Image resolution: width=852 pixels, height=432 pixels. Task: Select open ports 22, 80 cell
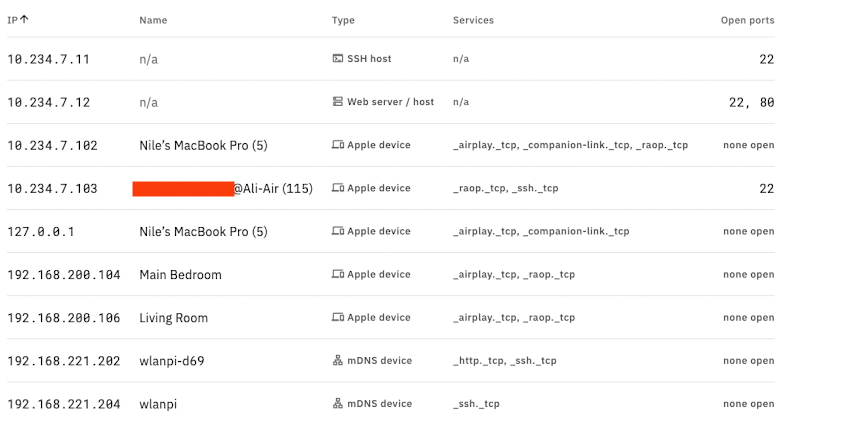pyautogui.click(x=751, y=102)
